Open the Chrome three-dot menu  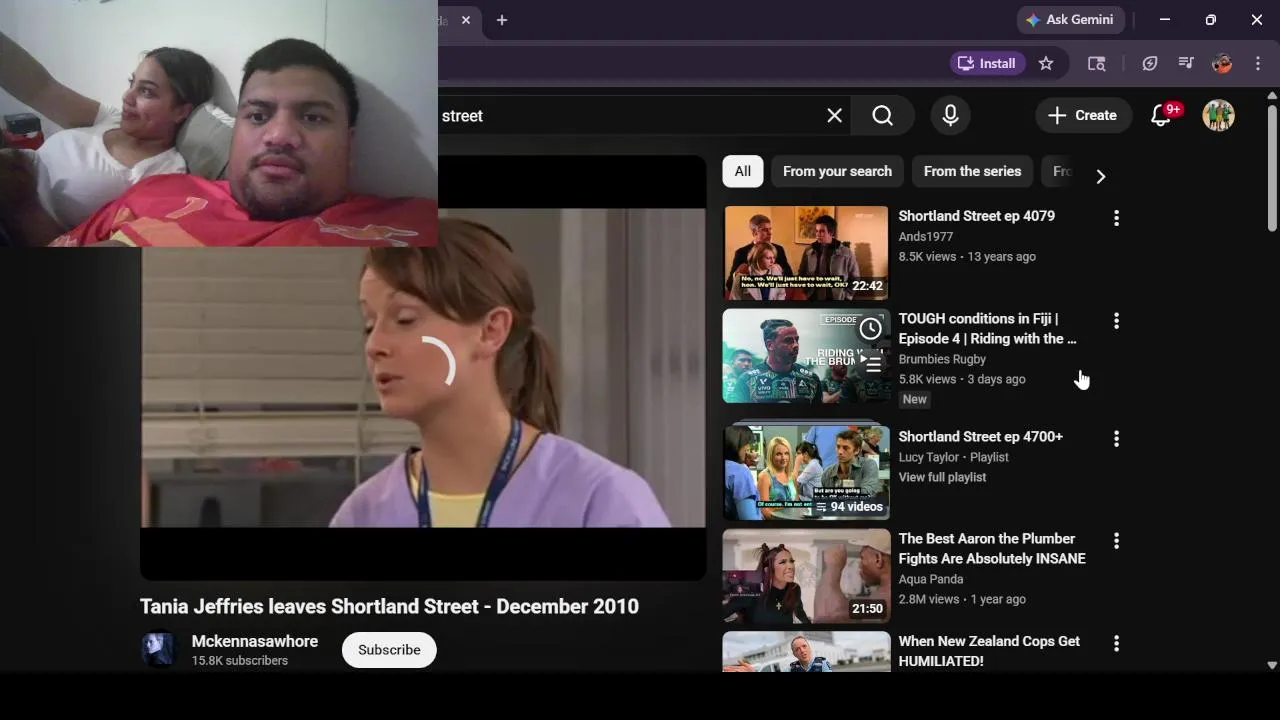(1258, 63)
